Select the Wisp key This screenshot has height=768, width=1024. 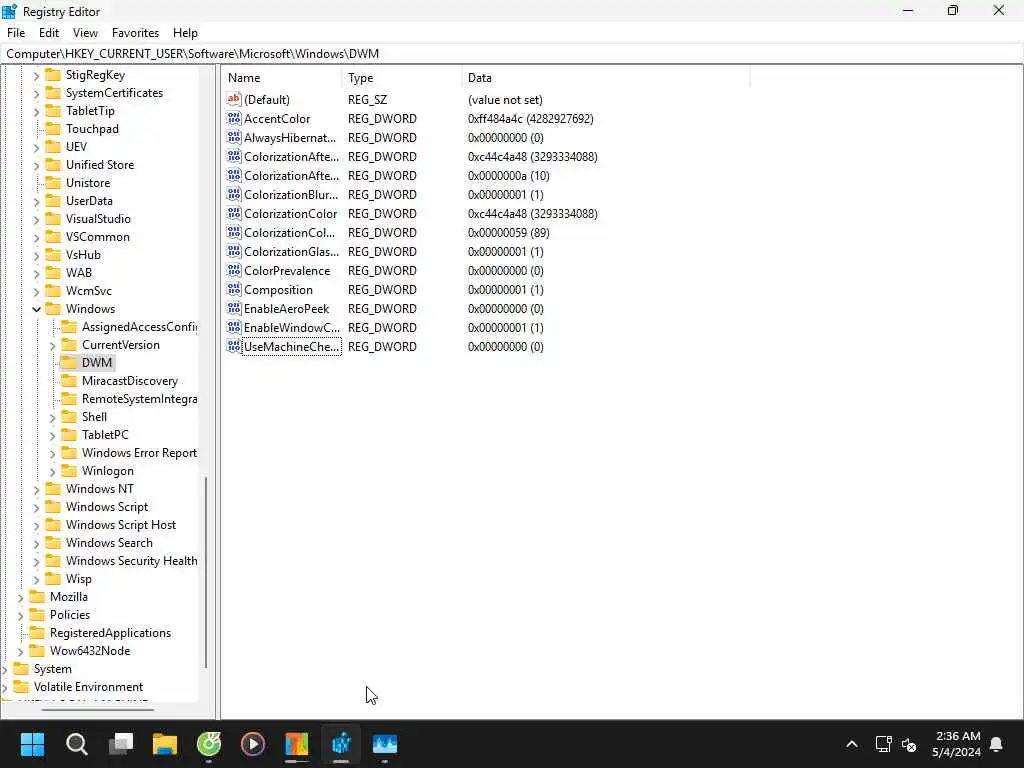click(x=78, y=579)
